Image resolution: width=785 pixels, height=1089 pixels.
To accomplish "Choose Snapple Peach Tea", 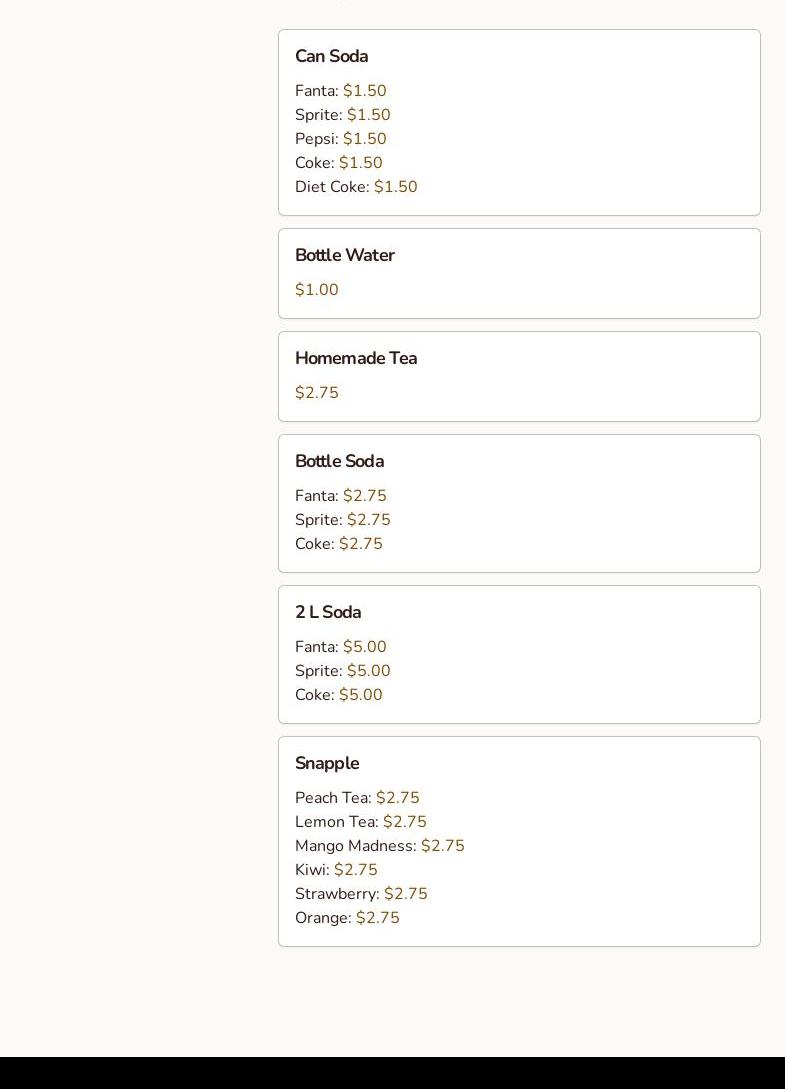I will click(x=357, y=798).
